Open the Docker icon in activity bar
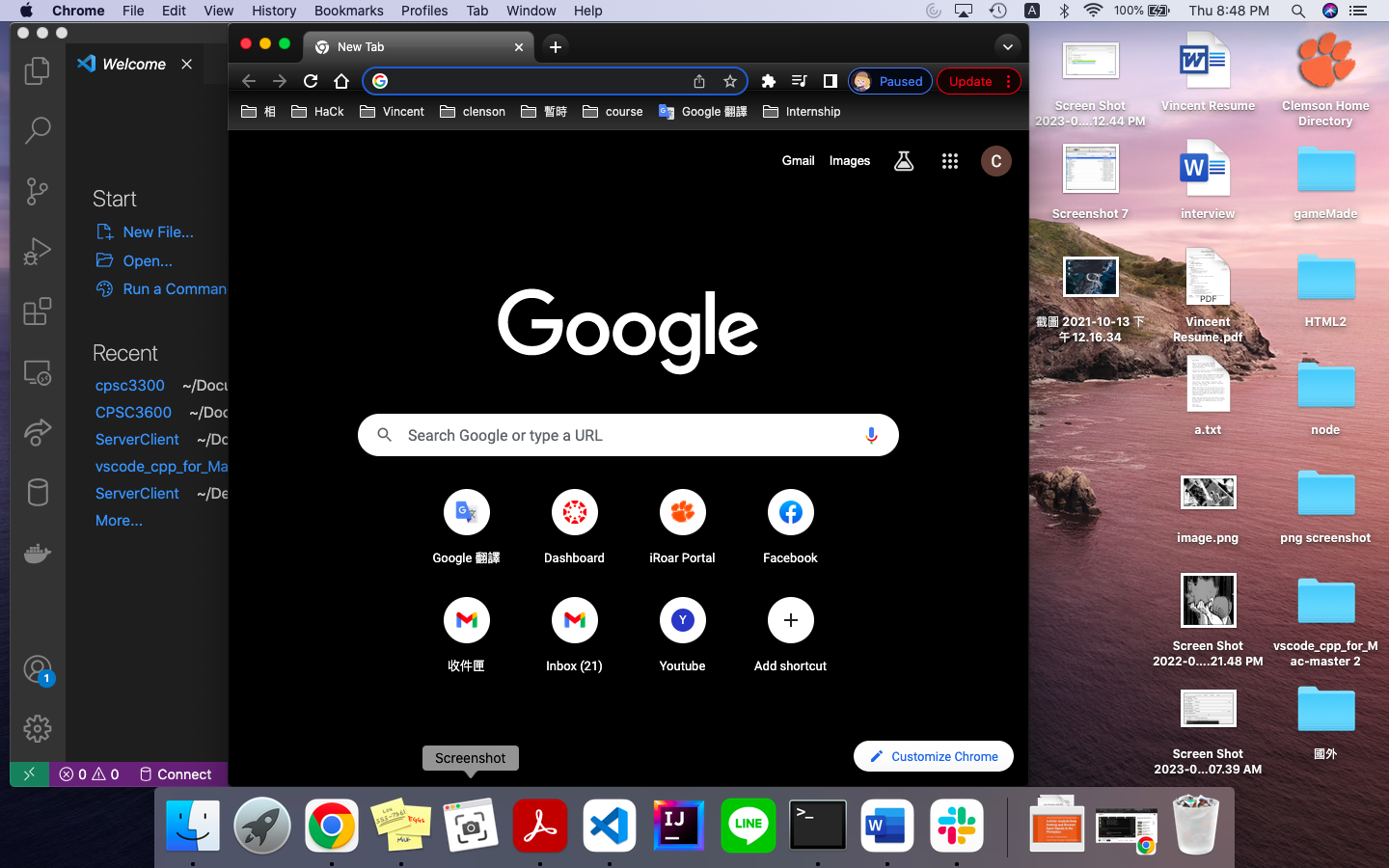The width and height of the screenshot is (1389, 868). 37,554
